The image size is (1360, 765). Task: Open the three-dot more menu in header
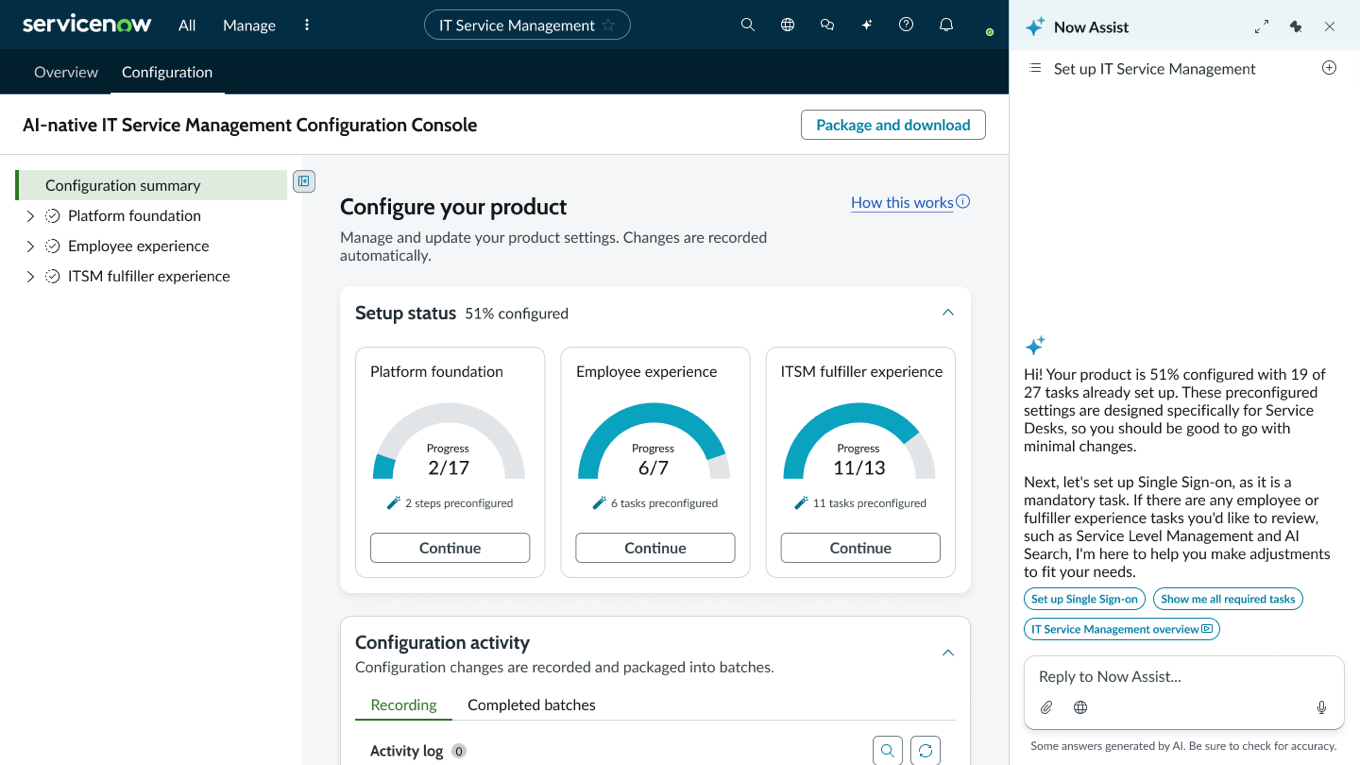[307, 25]
